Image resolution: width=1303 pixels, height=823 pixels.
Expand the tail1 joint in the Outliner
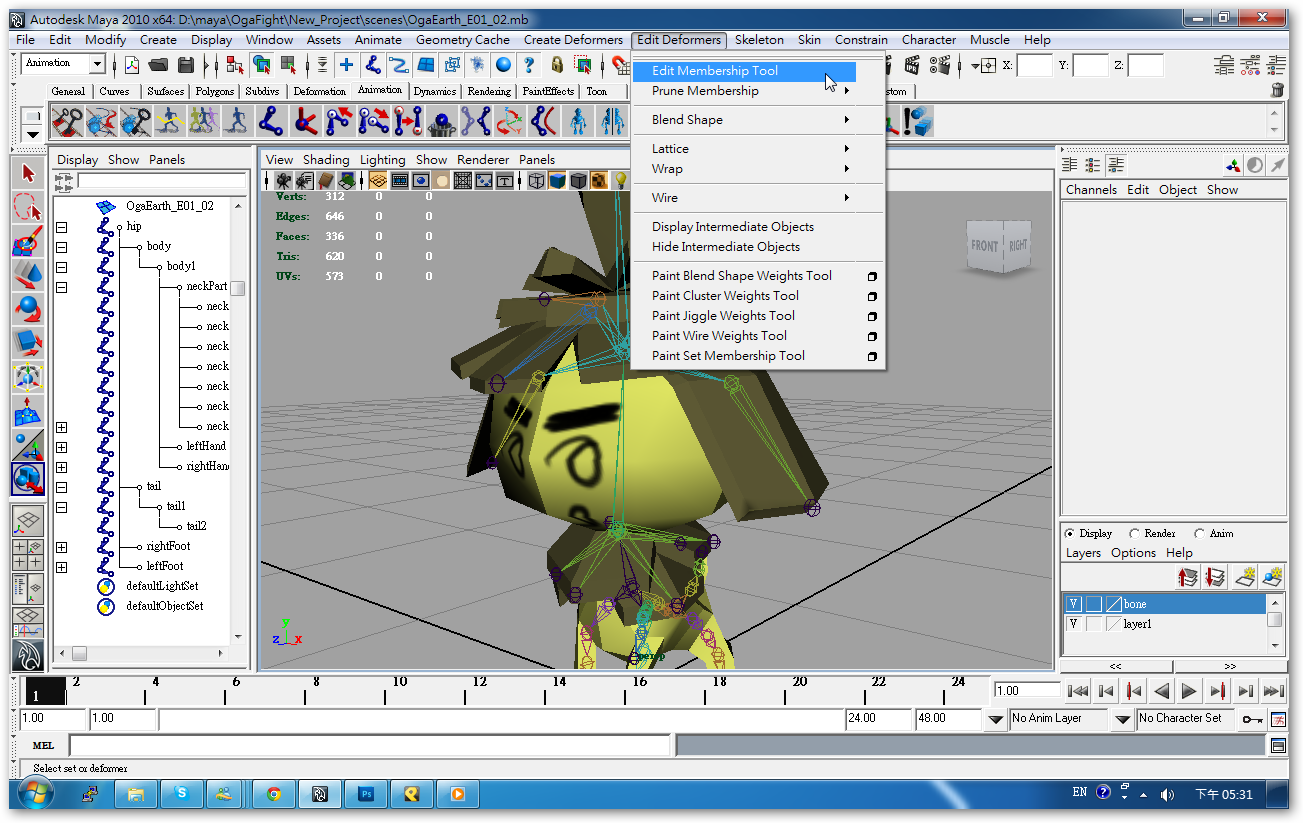point(62,506)
